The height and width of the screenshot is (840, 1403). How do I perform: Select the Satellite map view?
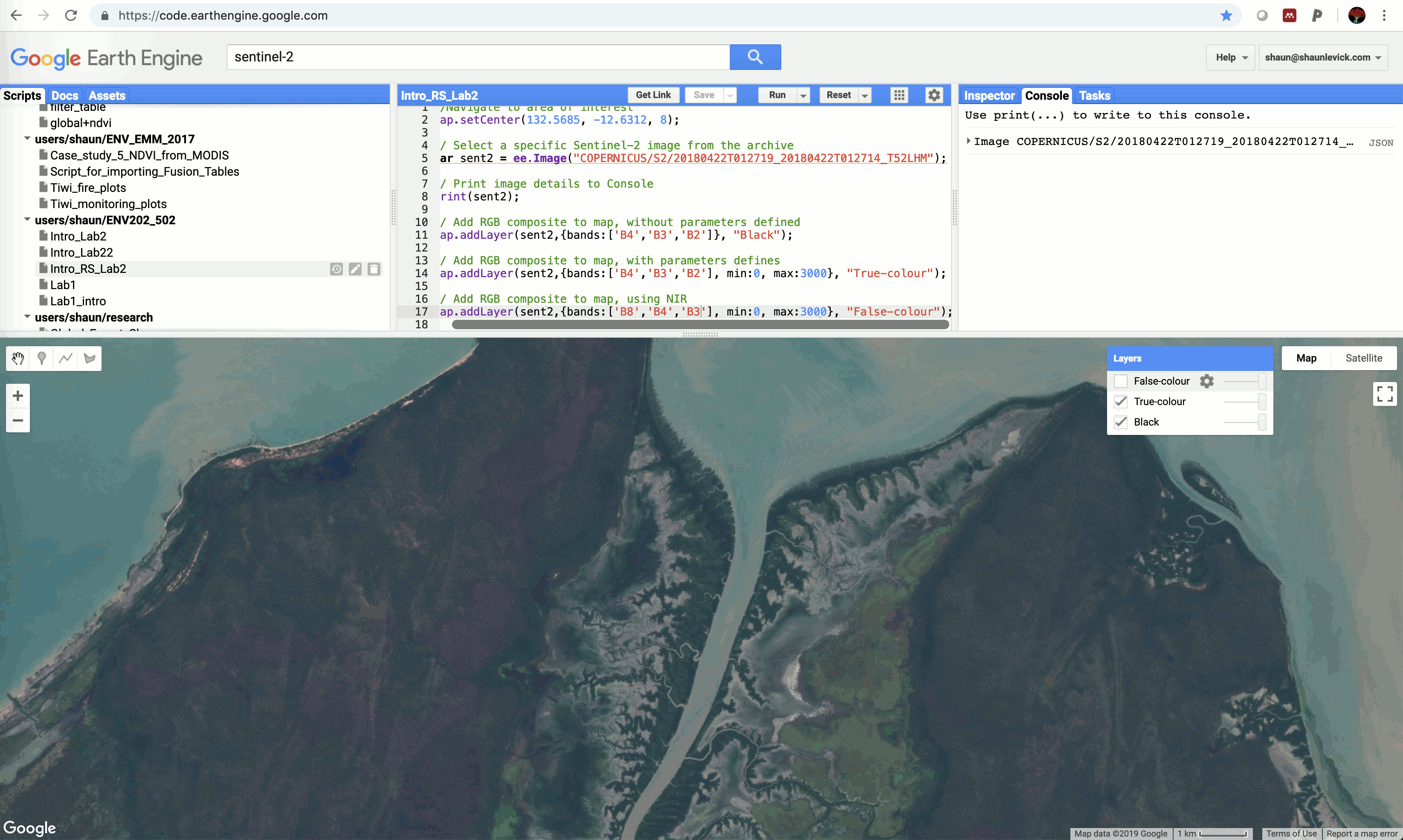point(1362,358)
